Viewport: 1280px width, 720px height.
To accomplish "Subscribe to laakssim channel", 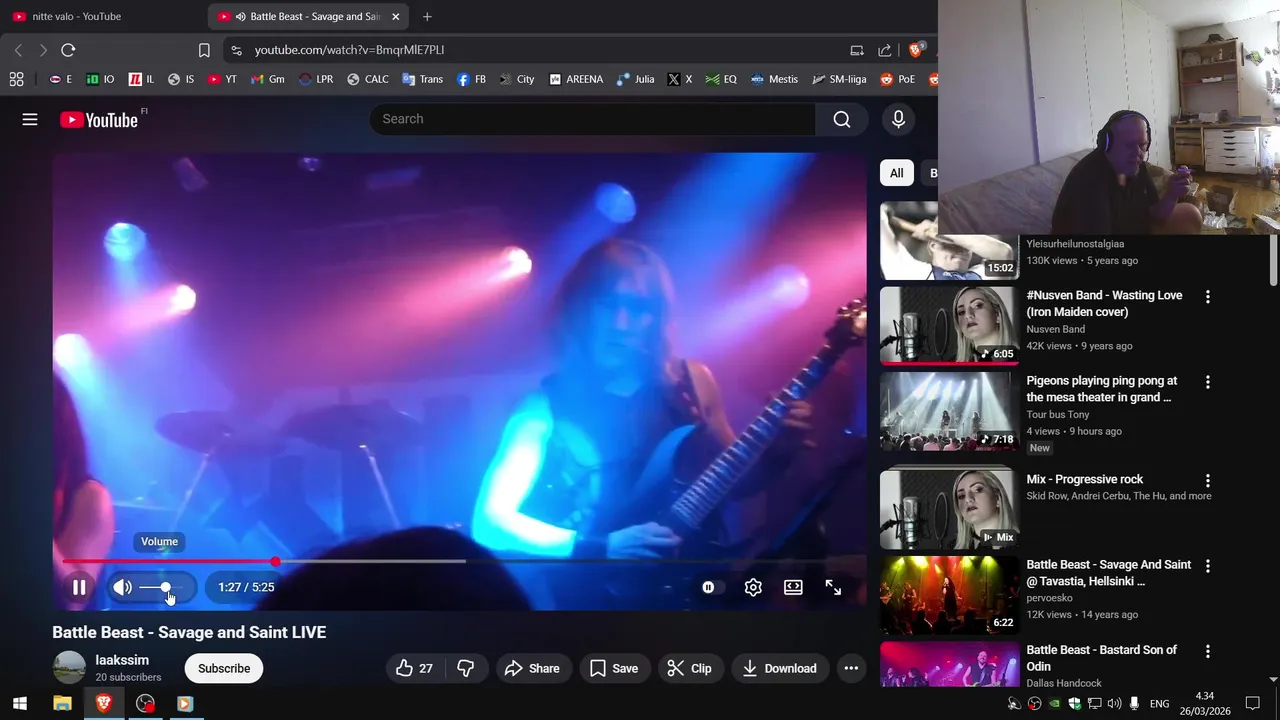I will (x=224, y=668).
